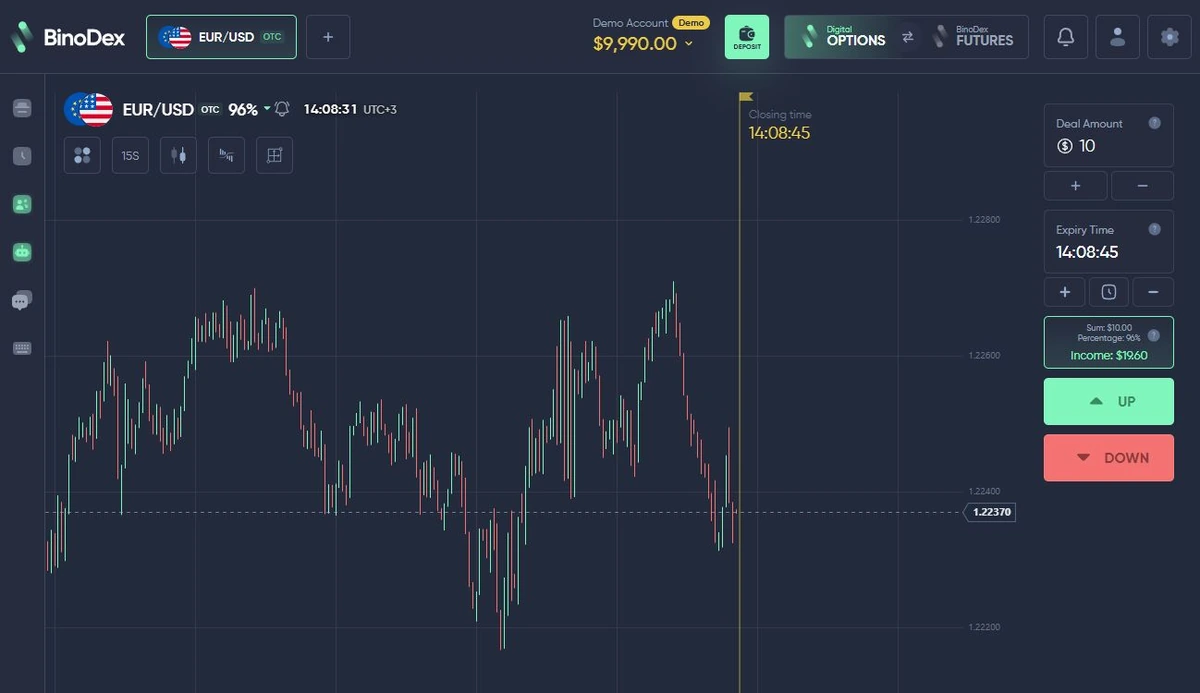Image resolution: width=1200 pixels, height=693 pixels.
Task: Click the green UP trade button
Action: [x=1108, y=401]
